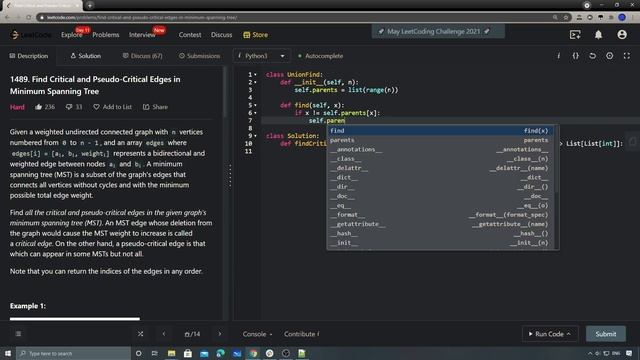Open editor settings gear icon
Screen dimensions: 640x360
pyautogui.click(x=609, y=56)
